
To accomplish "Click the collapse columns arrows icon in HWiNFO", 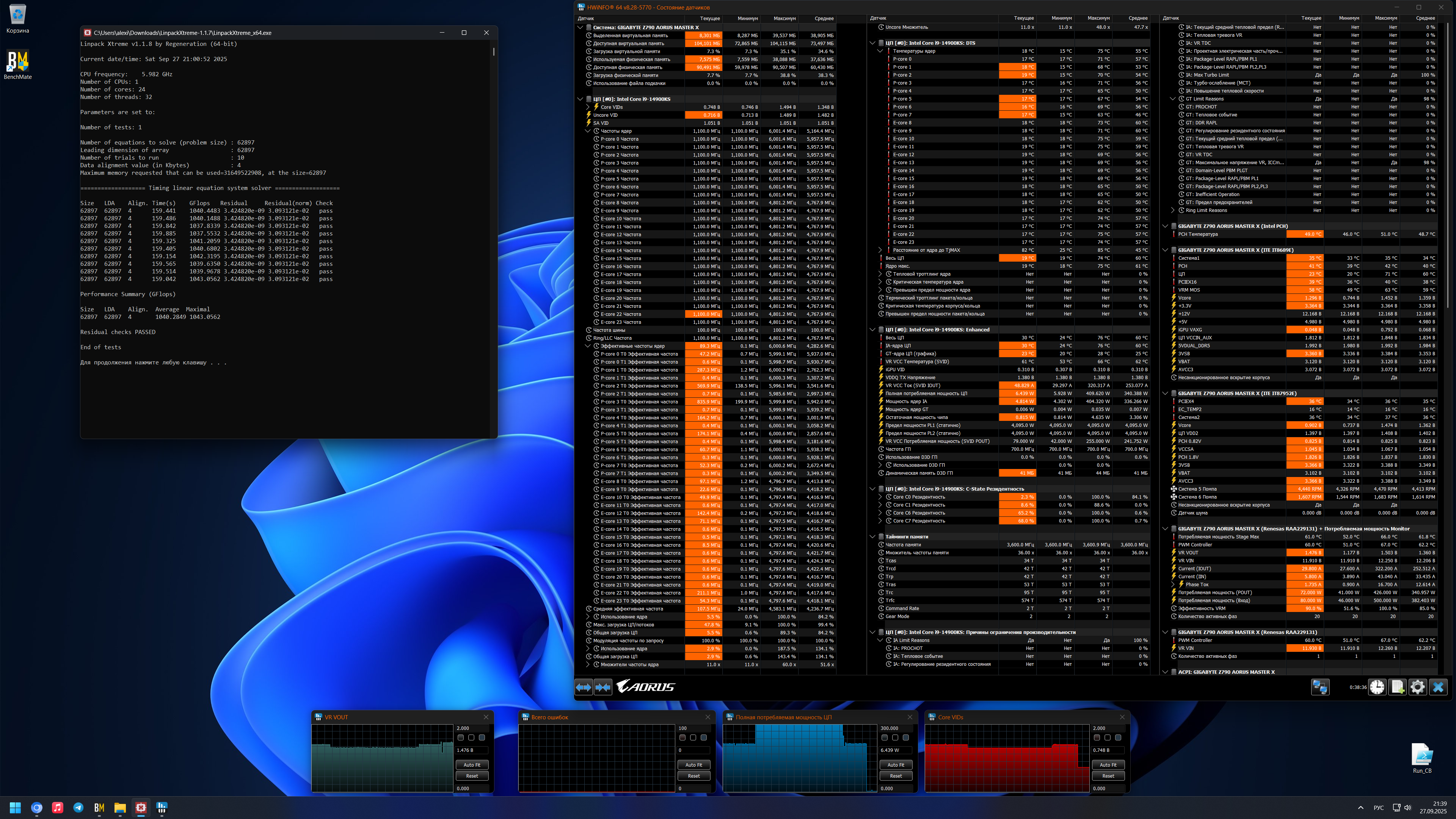I will coord(603,687).
